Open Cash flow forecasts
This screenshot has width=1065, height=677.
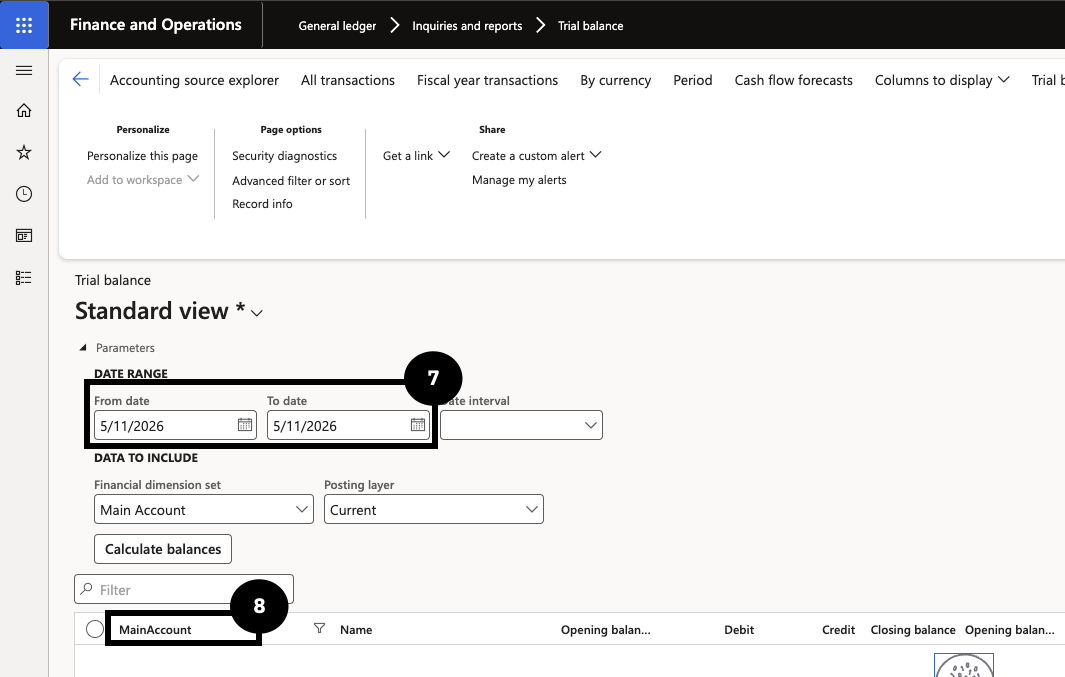click(793, 80)
